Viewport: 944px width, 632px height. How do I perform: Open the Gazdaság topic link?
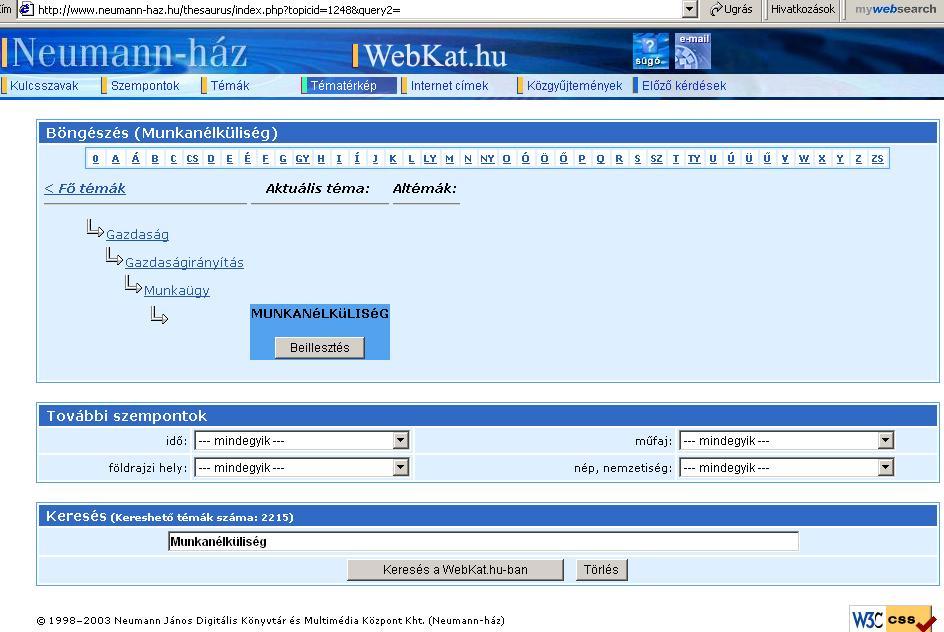[137, 235]
